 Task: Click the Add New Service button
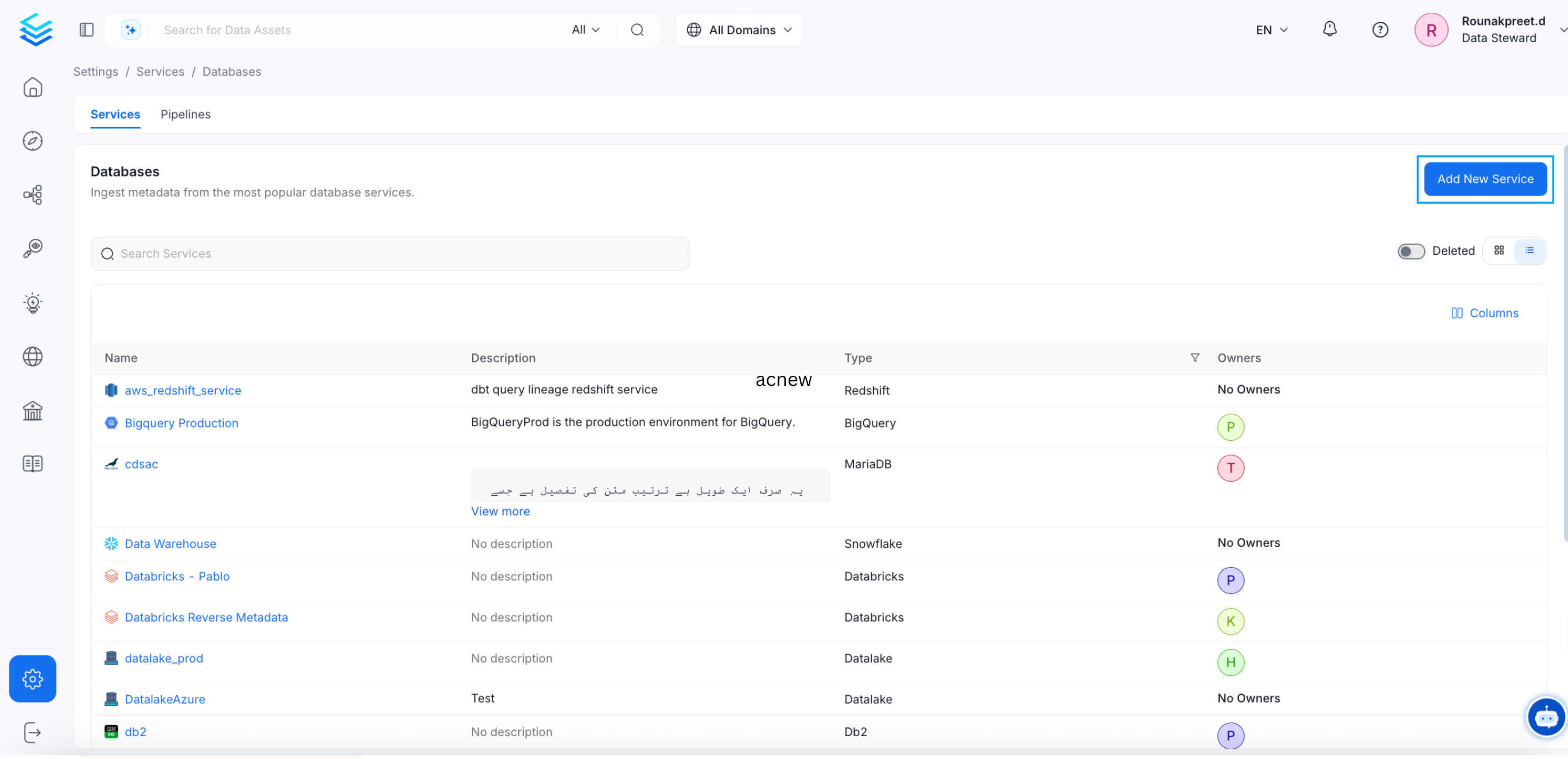(x=1485, y=179)
